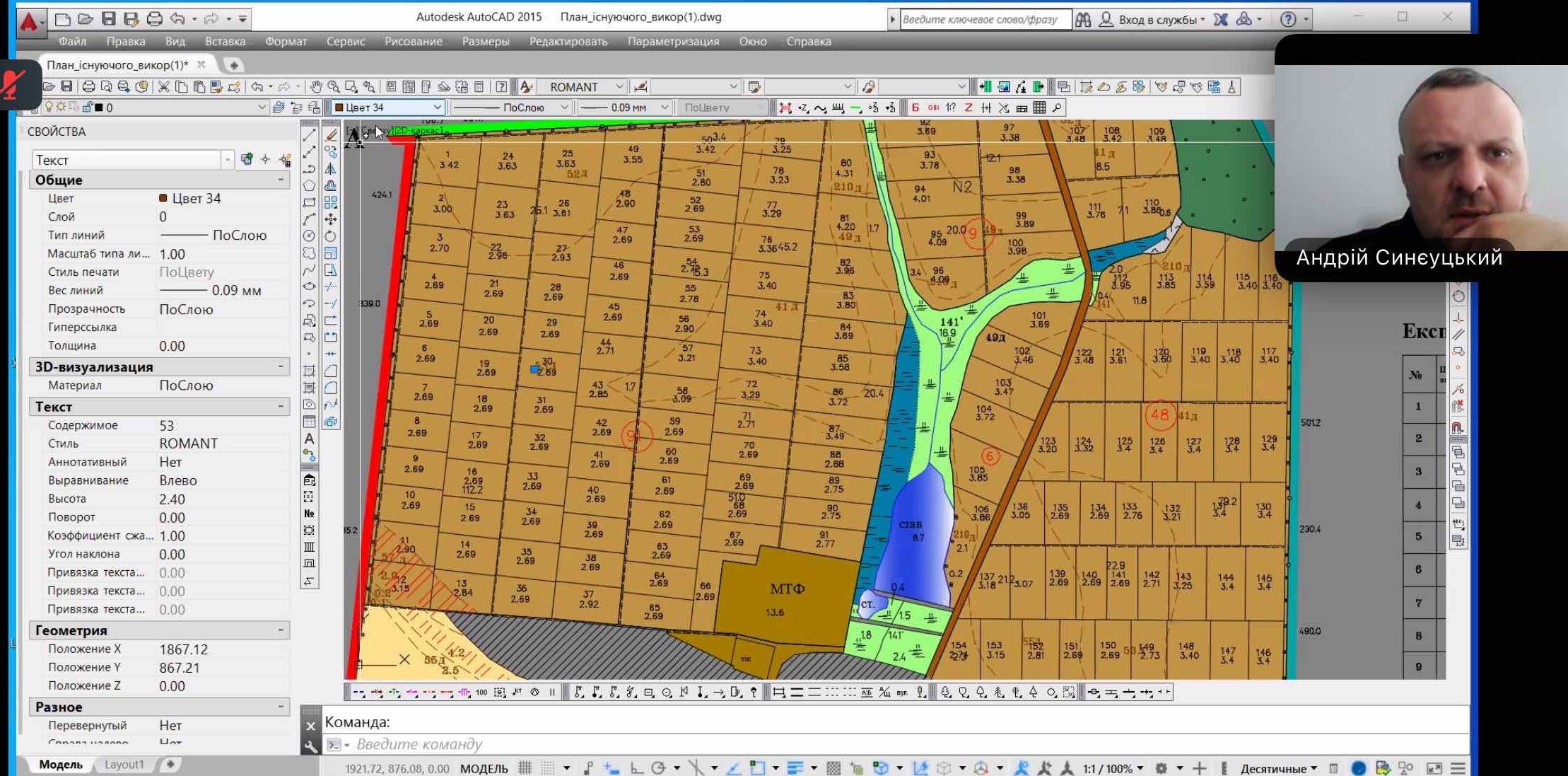This screenshot has height=776, width=1568.
Task: Switch to the Layout1 tab
Action: (124, 764)
